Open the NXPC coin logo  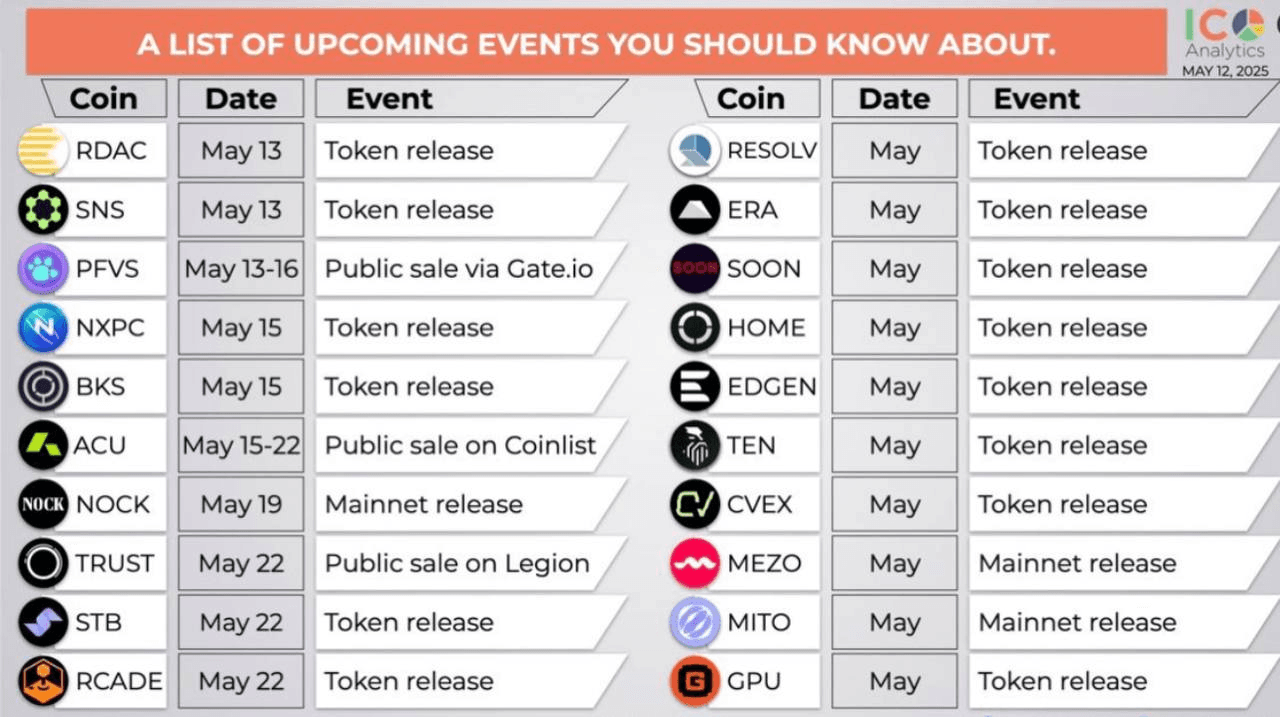click(43, 328)
